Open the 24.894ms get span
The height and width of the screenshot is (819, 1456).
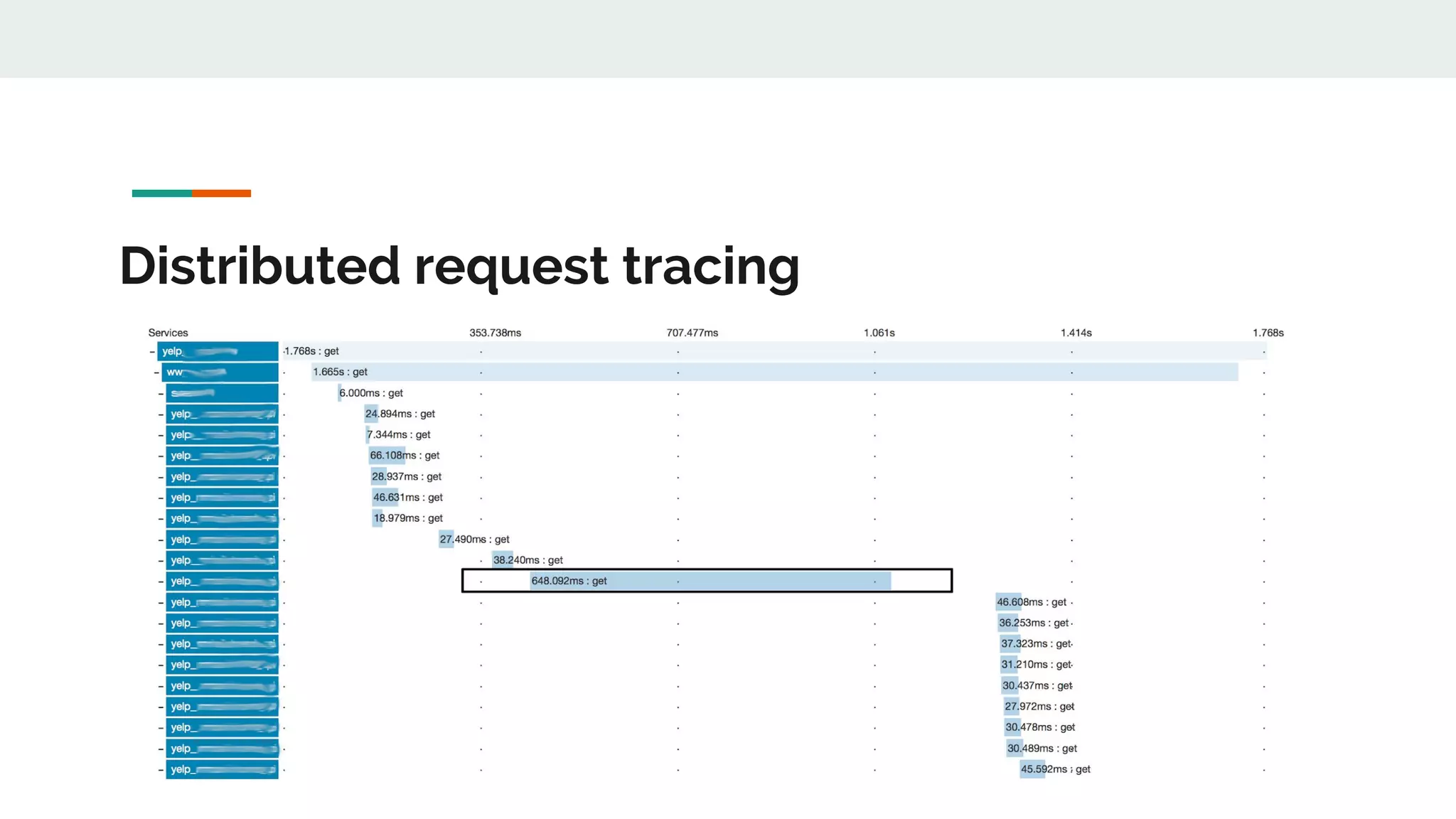tap(372, 414)
